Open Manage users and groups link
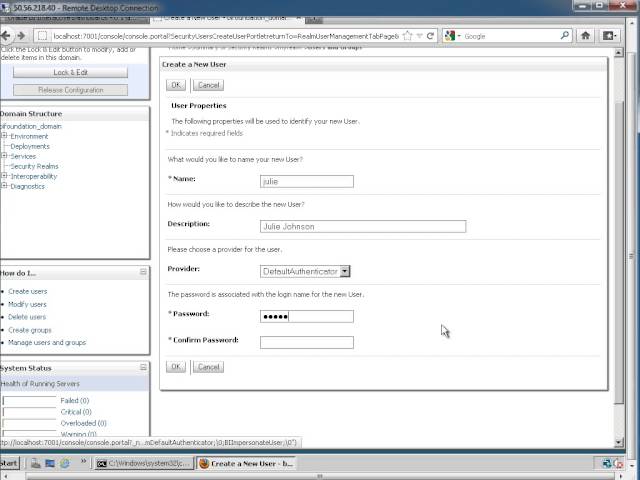The height and width of the screenshot is (480, 640). click(47, 342)
